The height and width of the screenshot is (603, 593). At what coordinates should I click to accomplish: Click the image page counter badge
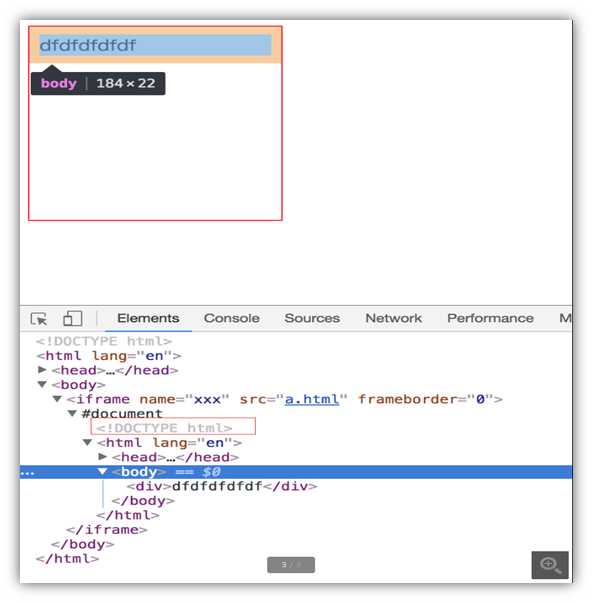click(291, 565)
